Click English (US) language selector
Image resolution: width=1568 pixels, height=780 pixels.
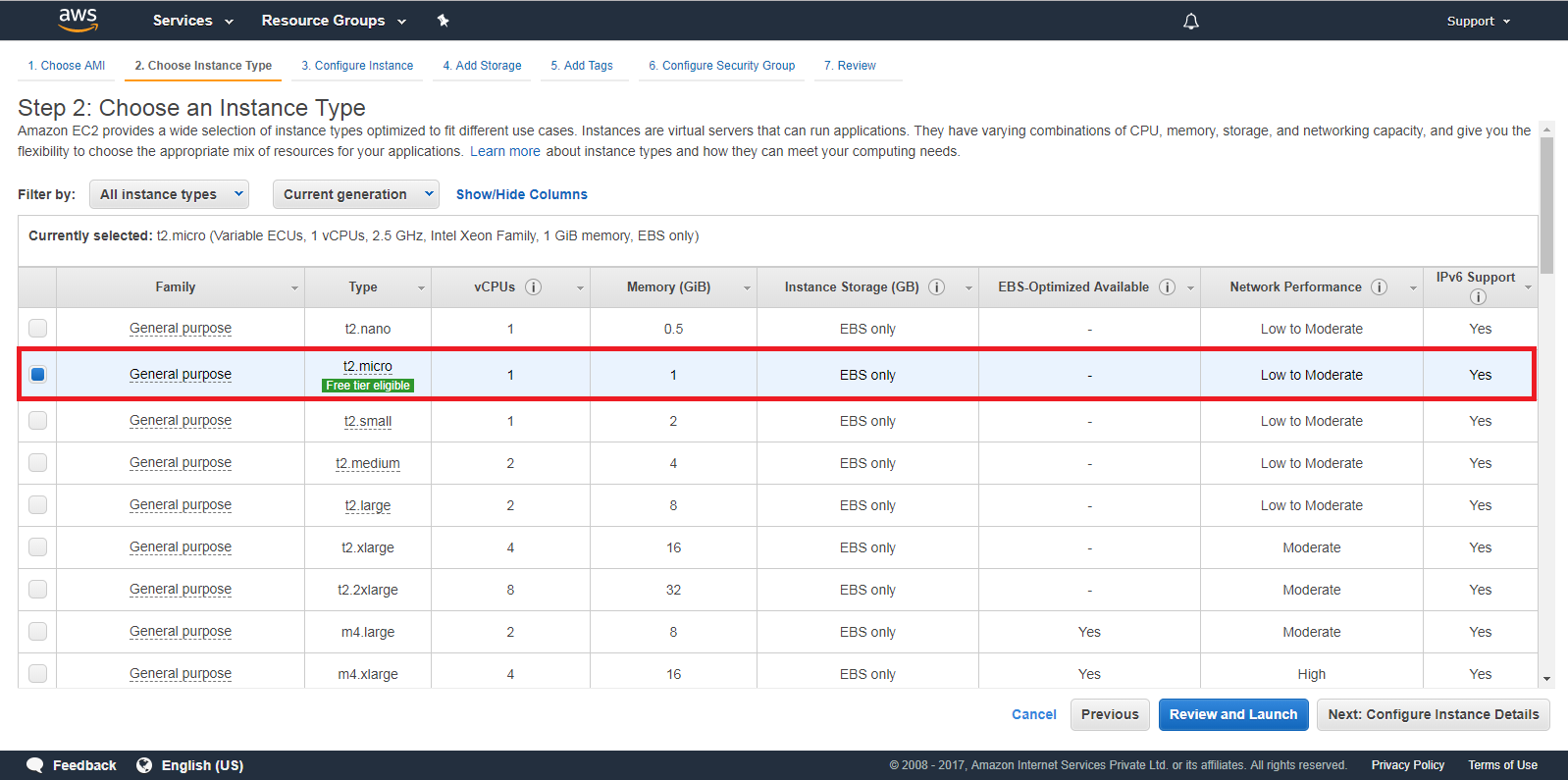tap(202, 765)
